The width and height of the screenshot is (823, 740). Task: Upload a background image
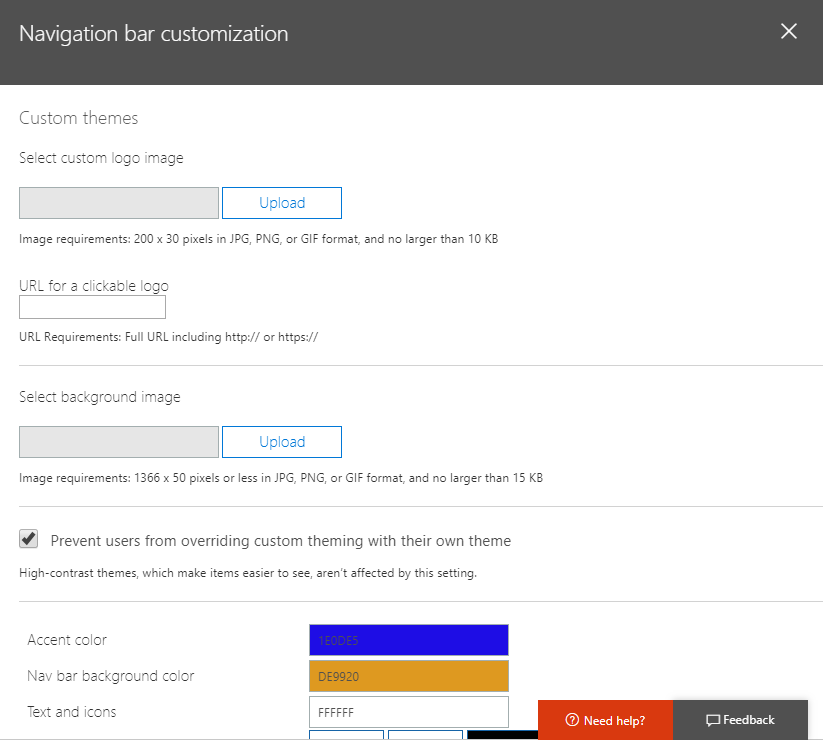point(281,442)
